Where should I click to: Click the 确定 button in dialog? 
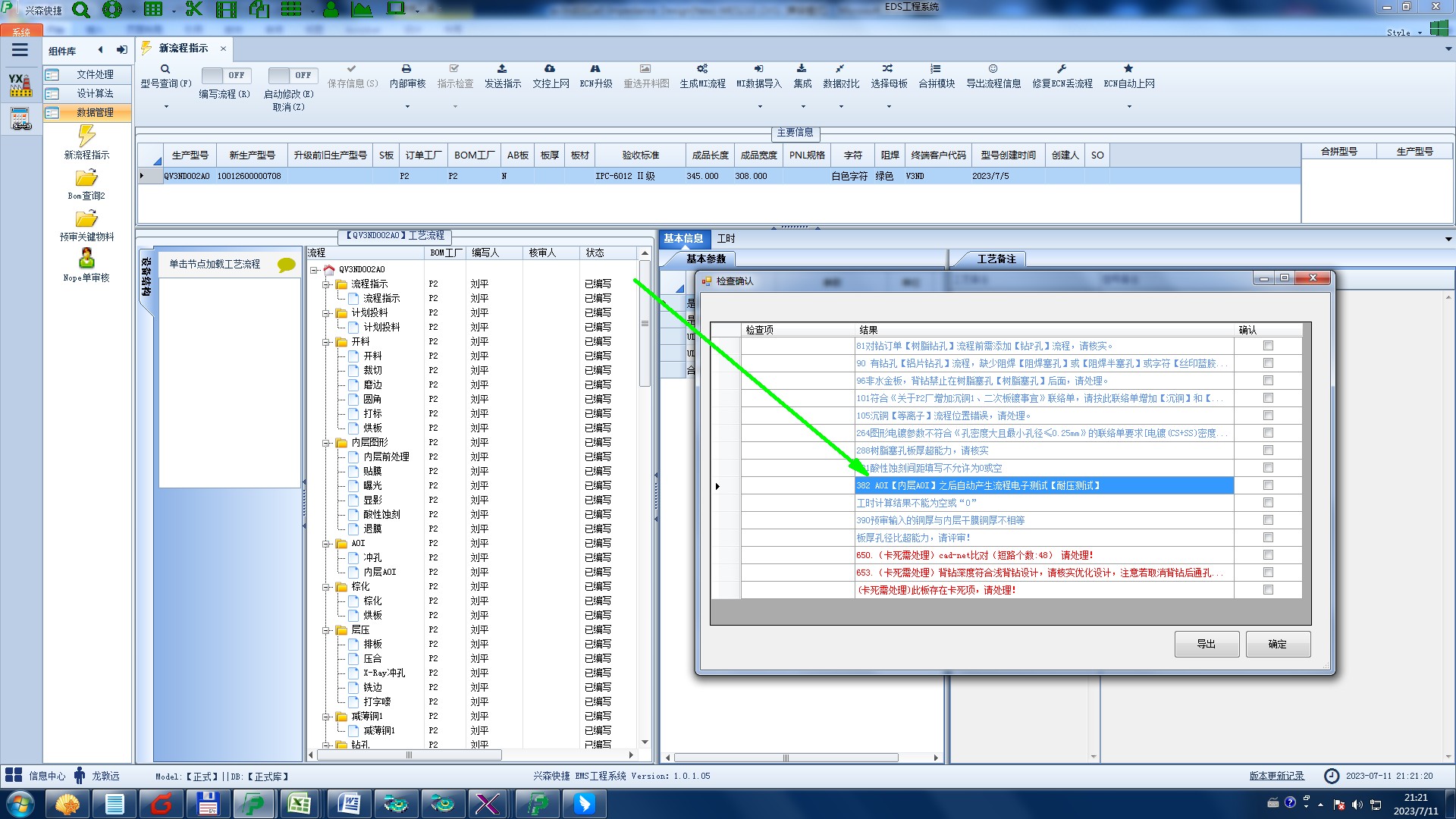pyautogui.click(x=1278, y=644)
